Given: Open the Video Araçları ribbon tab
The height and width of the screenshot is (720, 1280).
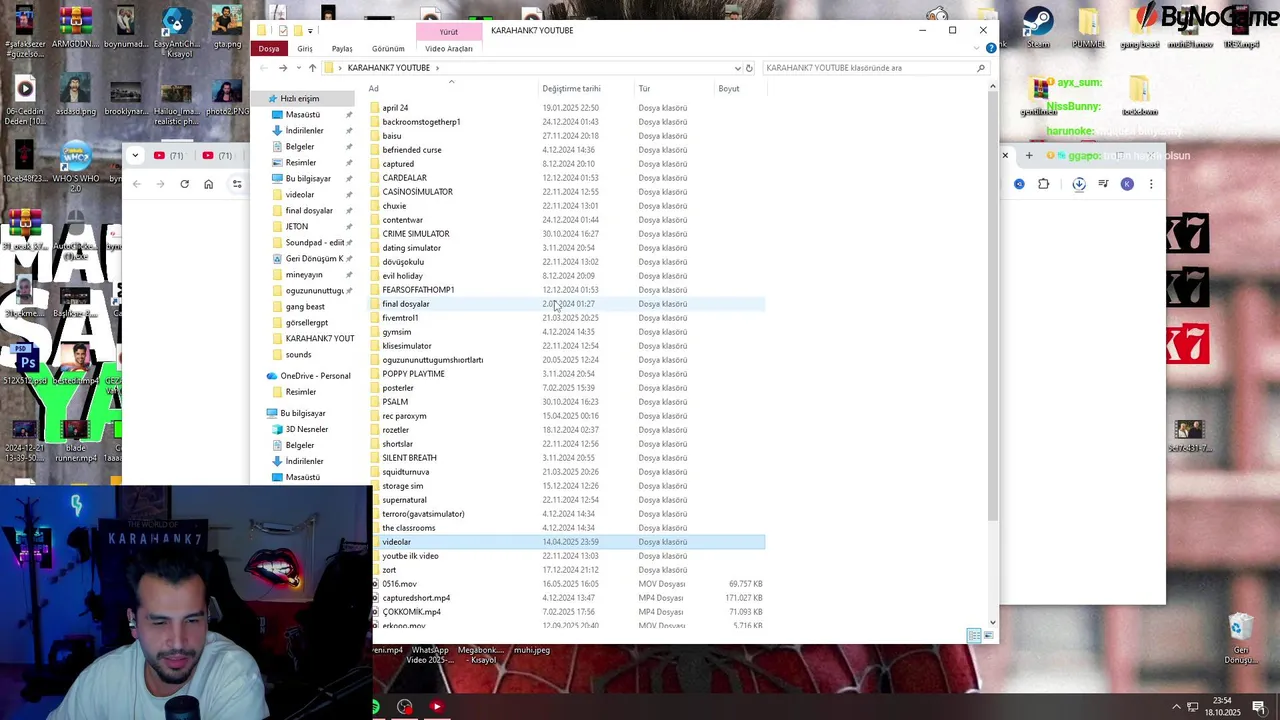Looking at the screenshot, I should coord(449,49).
